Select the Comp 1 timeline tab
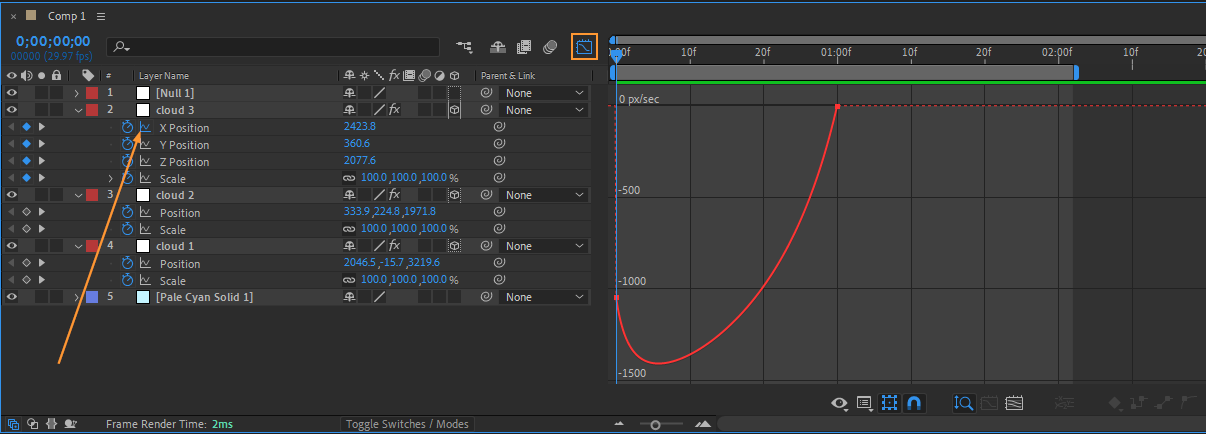Image resolution: width=1206 pixels, height=434 pixels. [x=67, y=17]
